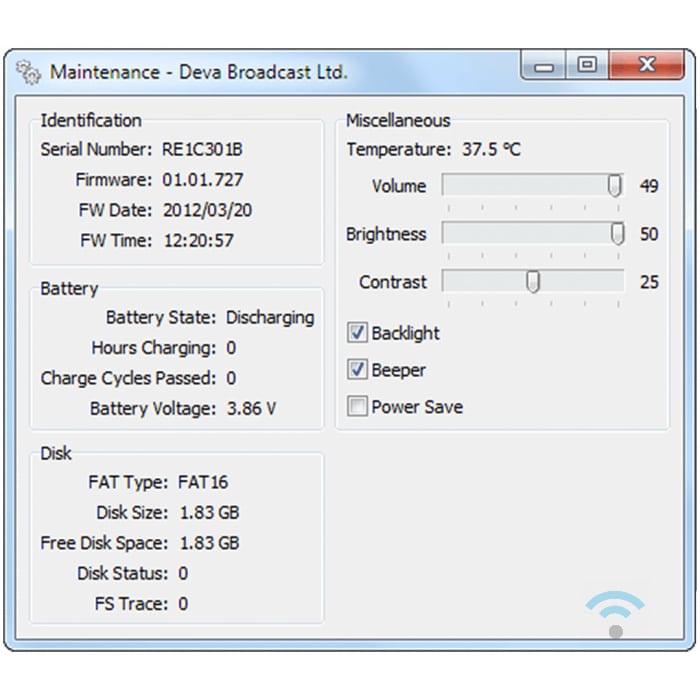Viewport: 700px width, 700px height.
Task: Click Hours Charging value 0
Action: pyautogui.click(x=231, y=348)
